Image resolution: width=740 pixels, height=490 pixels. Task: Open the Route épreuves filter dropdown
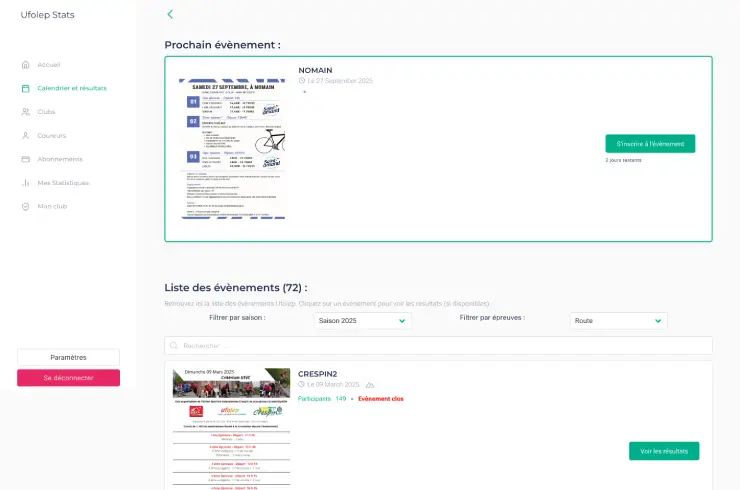pos(617,321)
